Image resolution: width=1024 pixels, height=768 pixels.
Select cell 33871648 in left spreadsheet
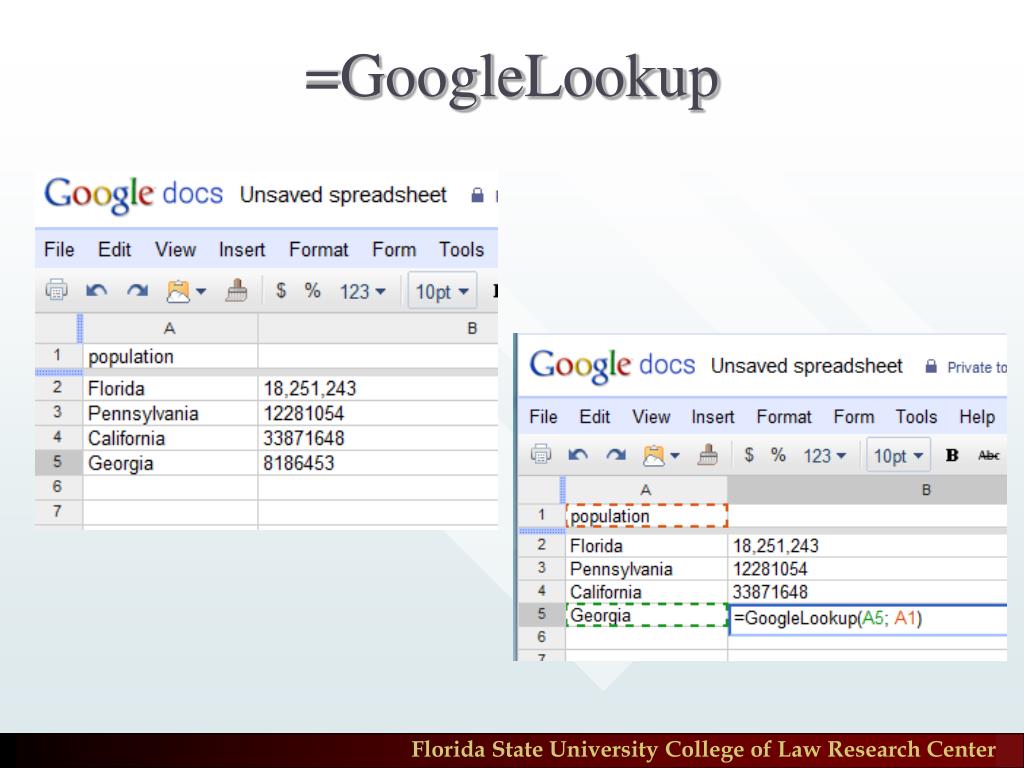[x=378, y=438]
